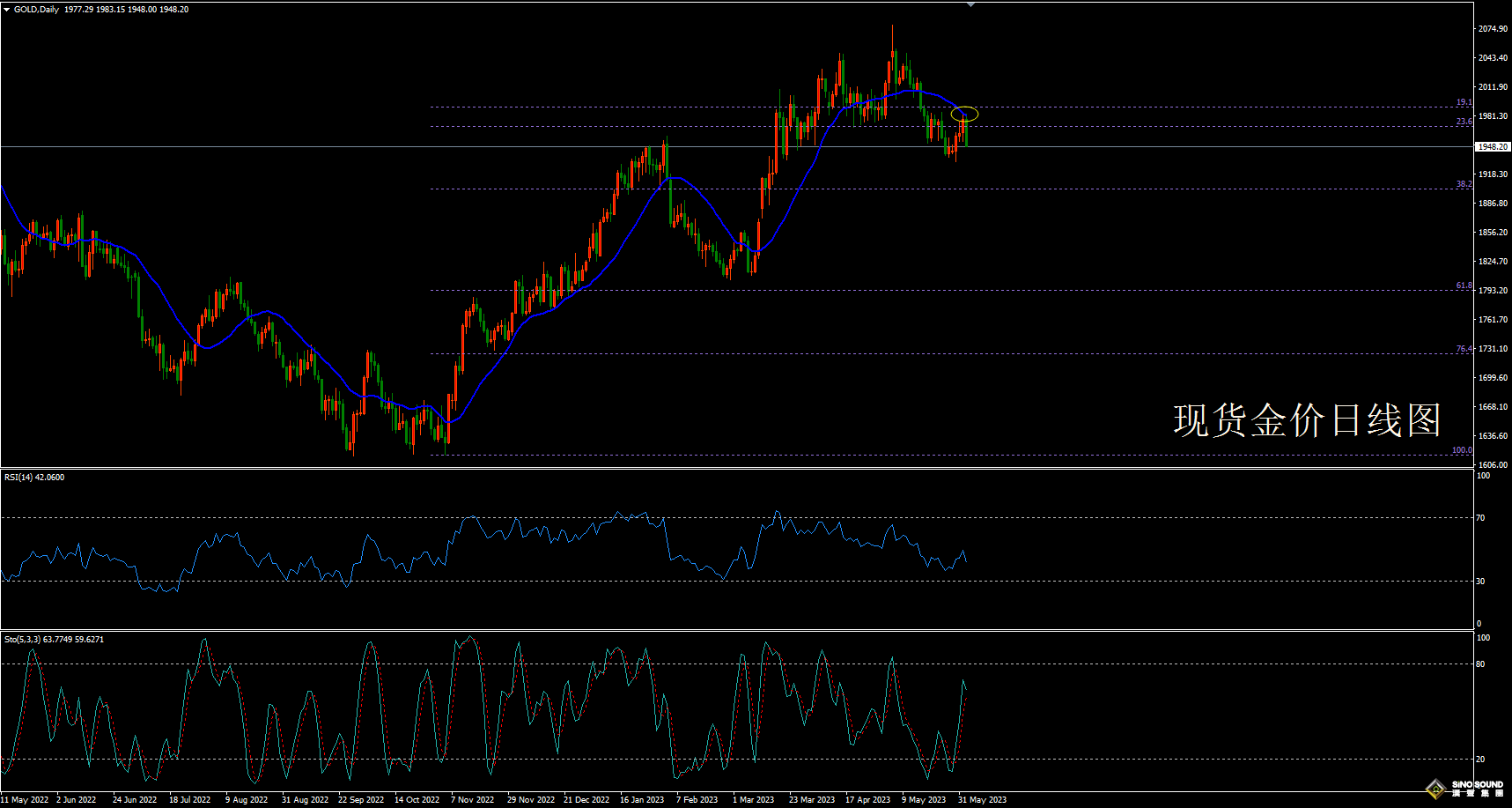Image resolution: width=1512 pixels, height=808 pixels.
Task: Click the GOLD,Daily chart title text
Action: 37,10
